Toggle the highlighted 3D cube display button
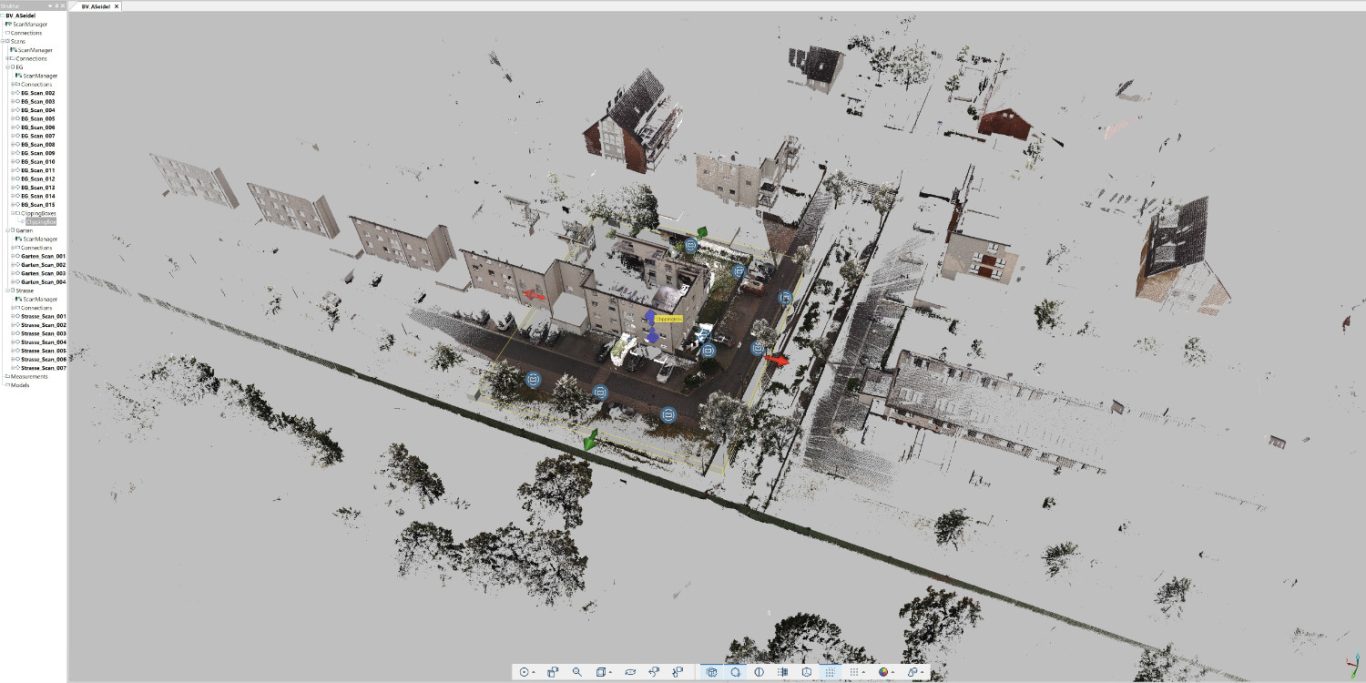 tap(711, 673)
